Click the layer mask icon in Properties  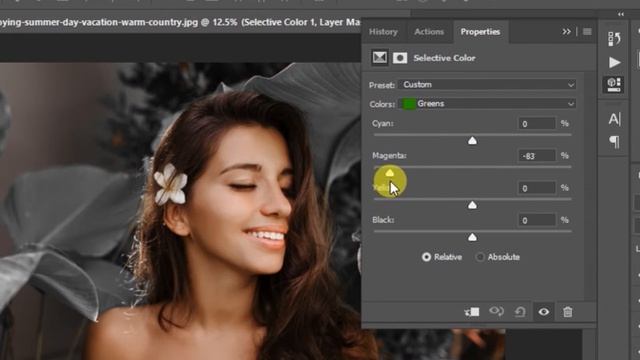coord(400,58)
